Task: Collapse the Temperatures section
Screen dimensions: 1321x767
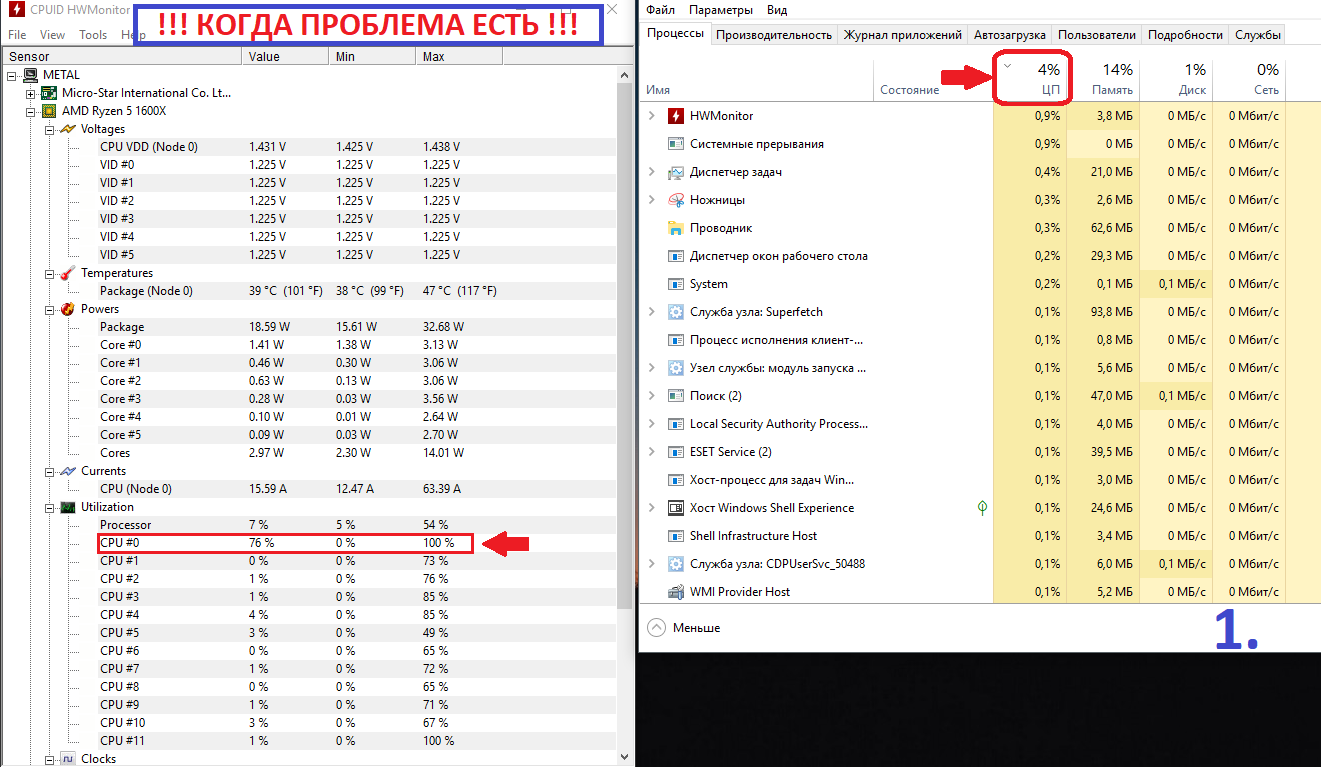Action: (50, 273)
